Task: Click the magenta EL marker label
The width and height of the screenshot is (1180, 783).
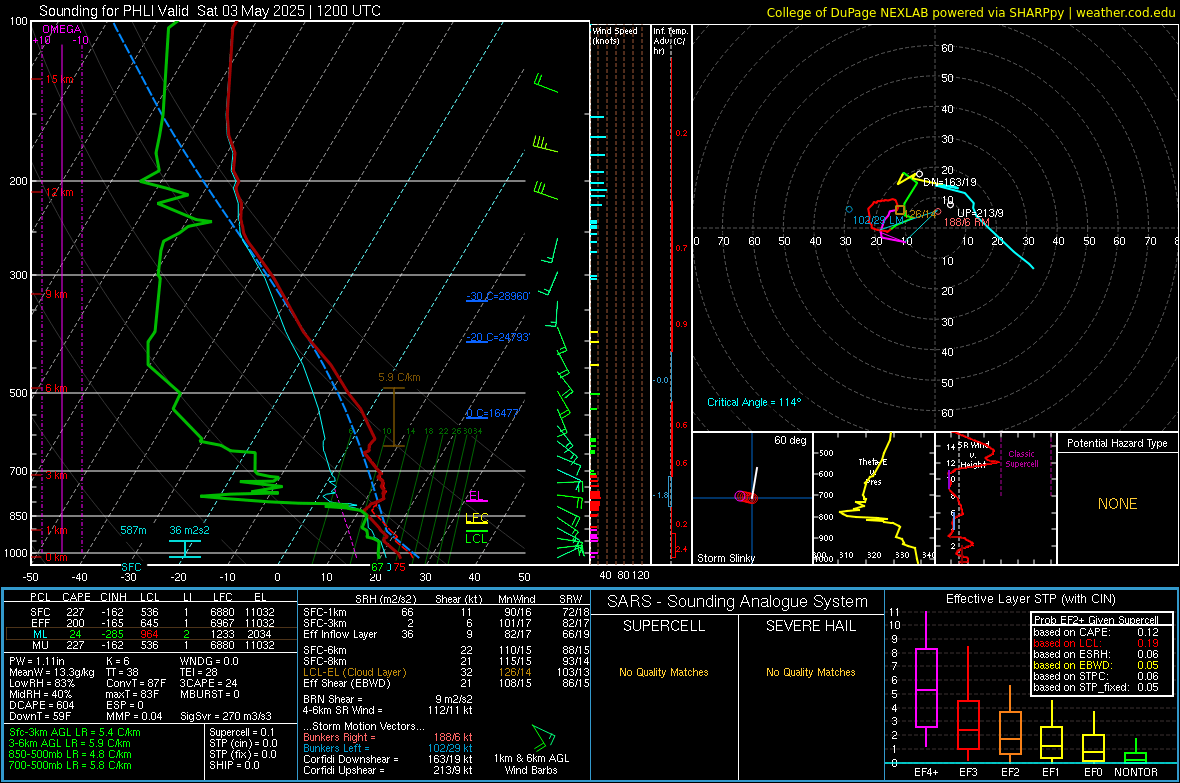Action: pos(475,495)
